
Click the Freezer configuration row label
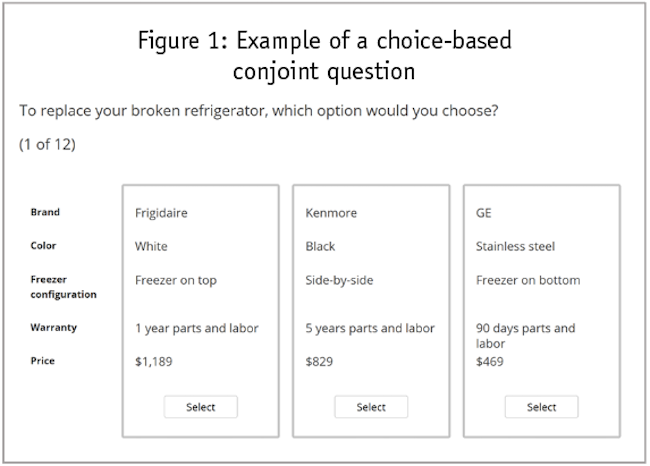(63, 287)
